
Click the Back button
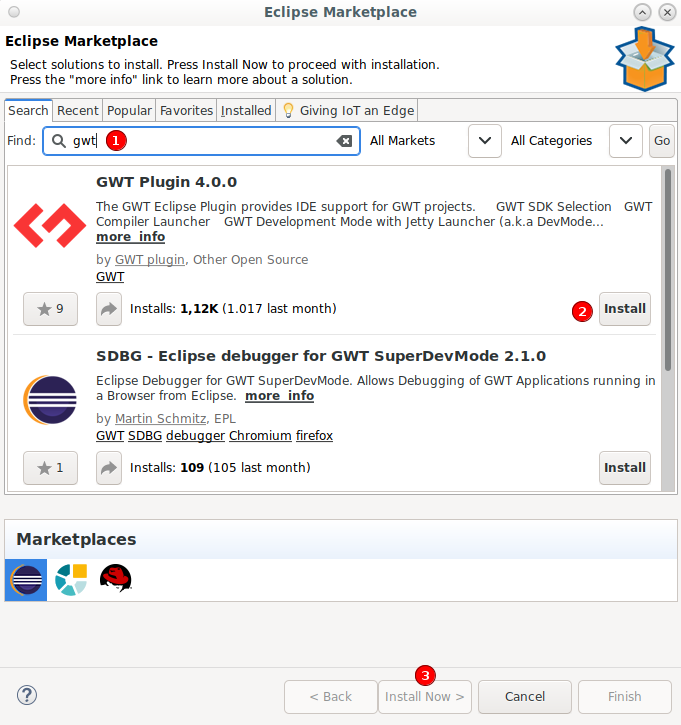tap(331, 697)
